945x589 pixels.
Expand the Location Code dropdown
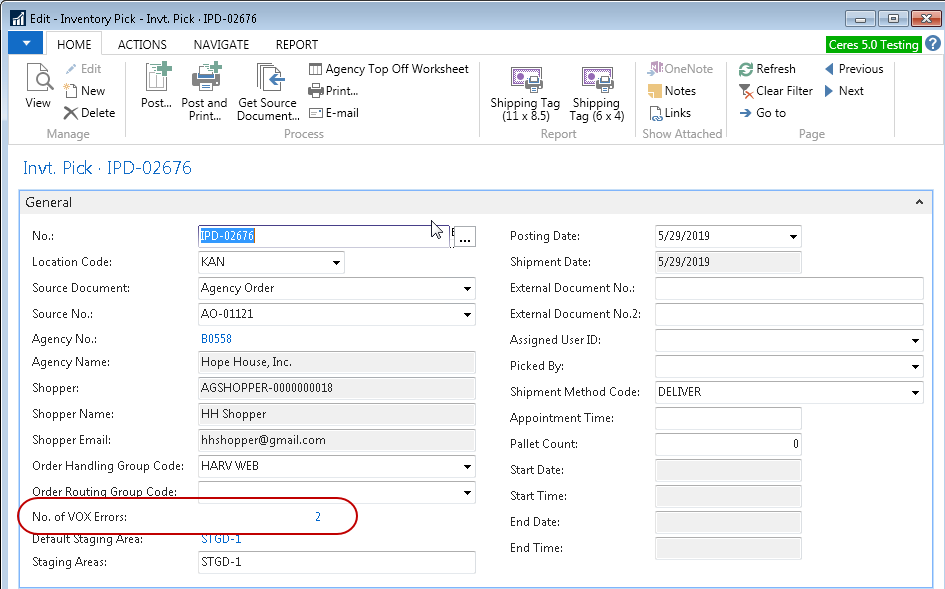335,263
